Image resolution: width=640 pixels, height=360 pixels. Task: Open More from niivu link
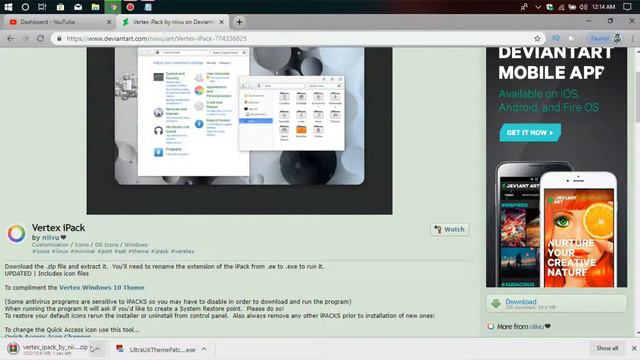524,327
